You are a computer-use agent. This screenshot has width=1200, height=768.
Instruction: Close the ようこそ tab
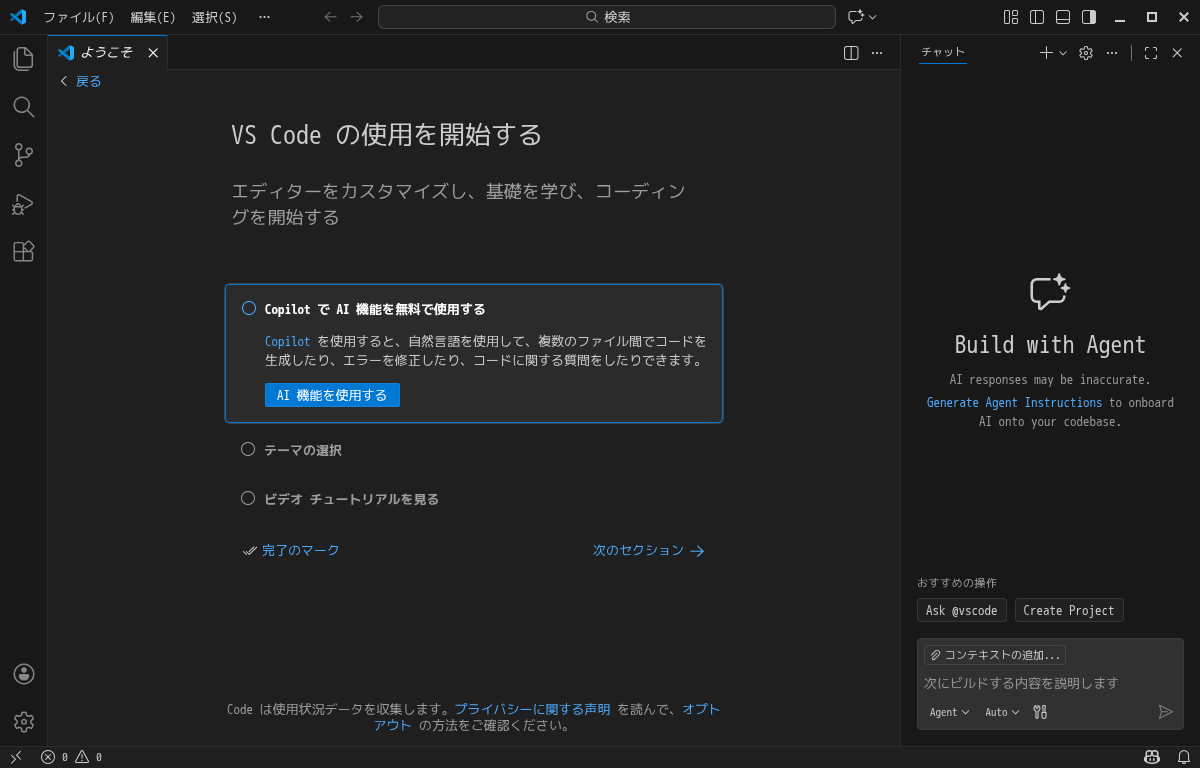(153, 53)
